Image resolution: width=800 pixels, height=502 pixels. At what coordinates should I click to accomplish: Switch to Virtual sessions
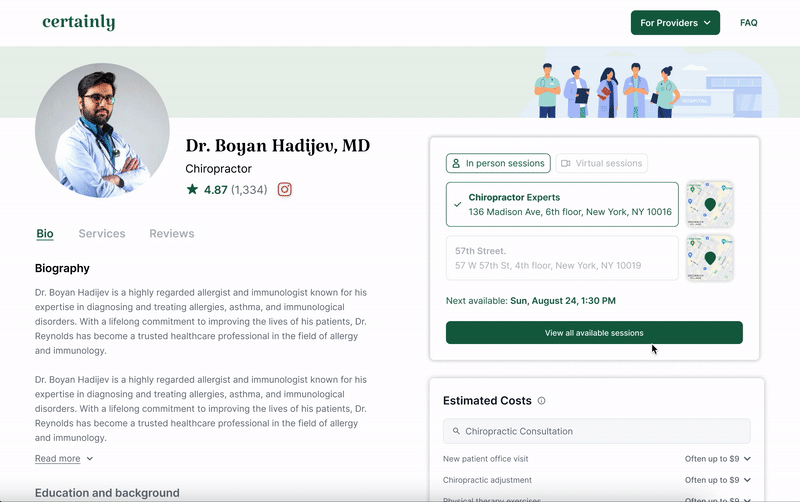(x=602, y=163)
